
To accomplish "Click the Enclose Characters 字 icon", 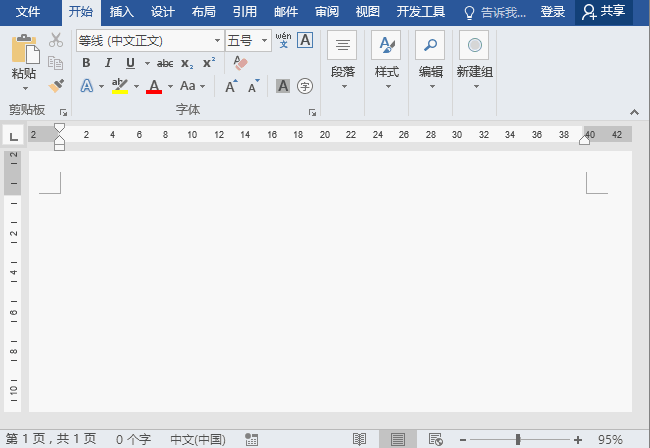I will coord(305,86).
